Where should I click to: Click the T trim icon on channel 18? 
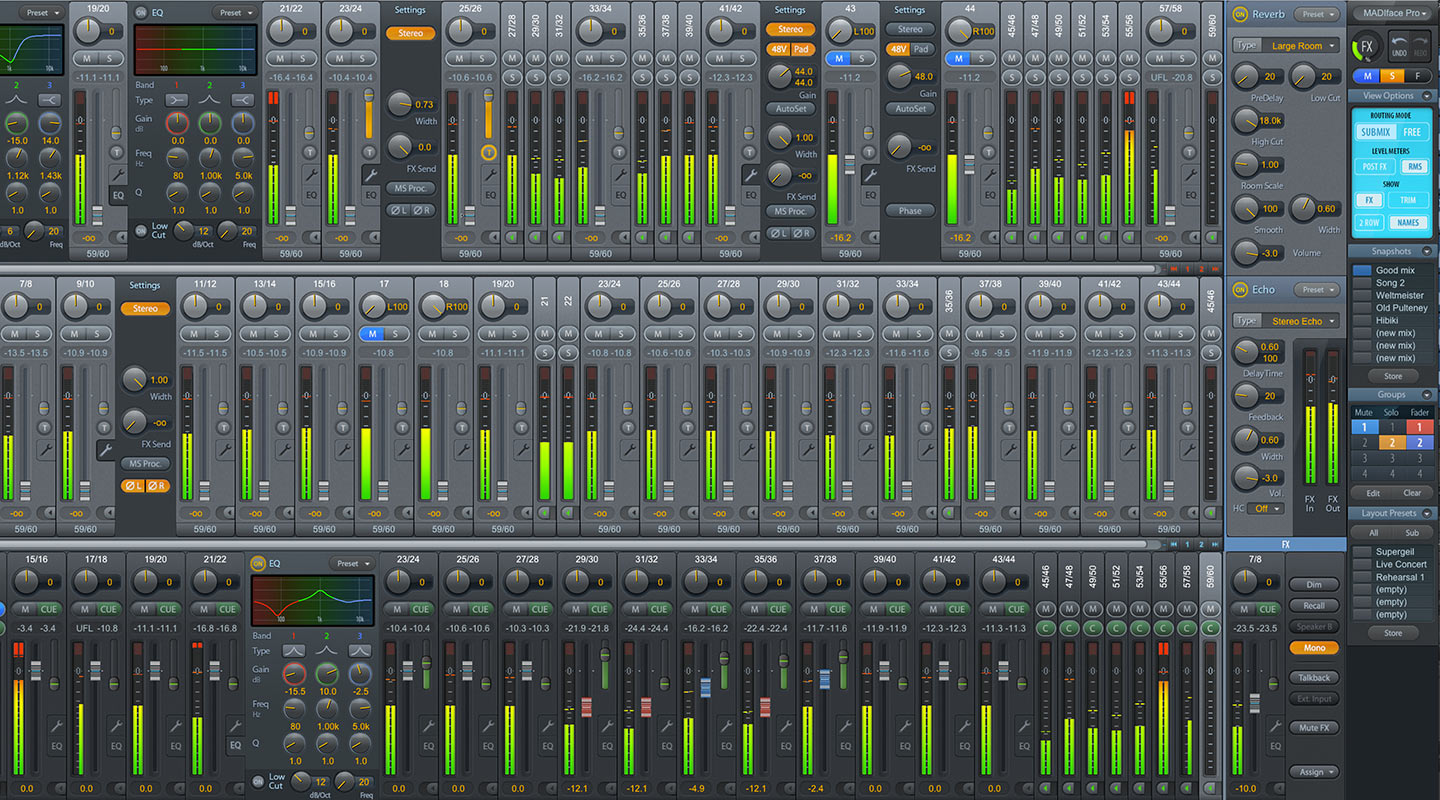click(x=462, y=427)
